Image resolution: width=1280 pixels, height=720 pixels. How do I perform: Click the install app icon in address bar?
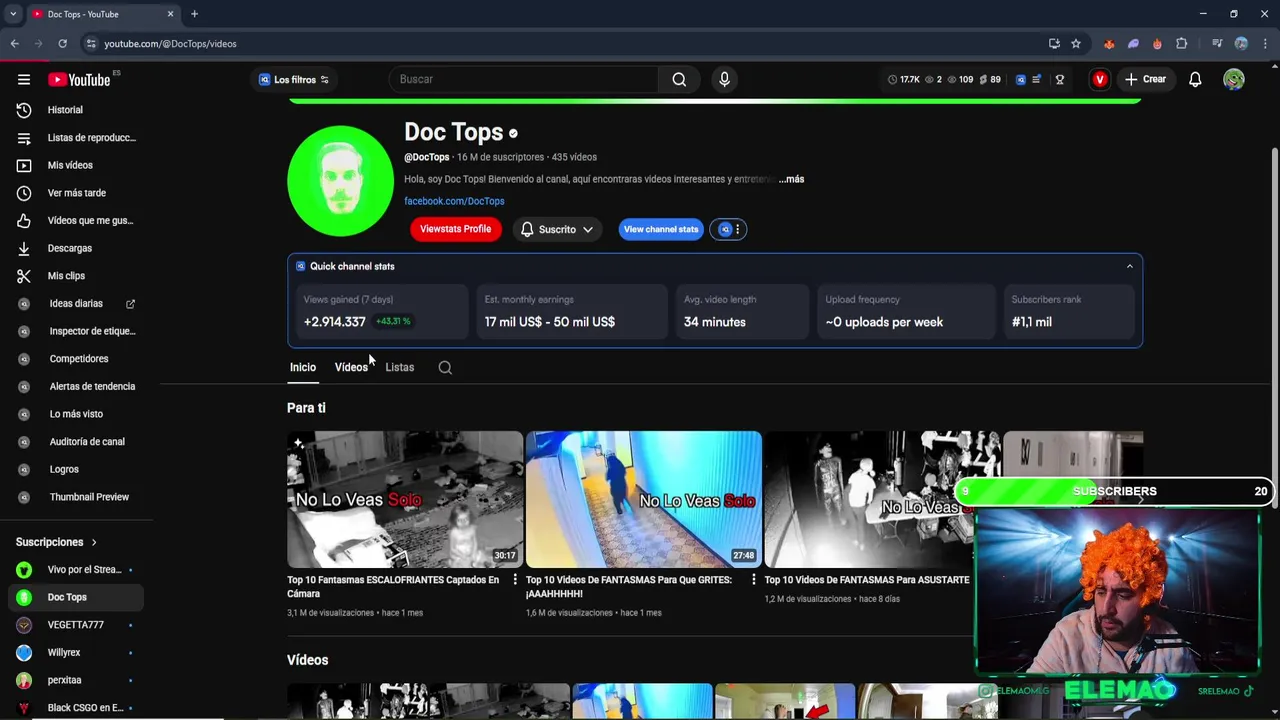coord(1054,44)
